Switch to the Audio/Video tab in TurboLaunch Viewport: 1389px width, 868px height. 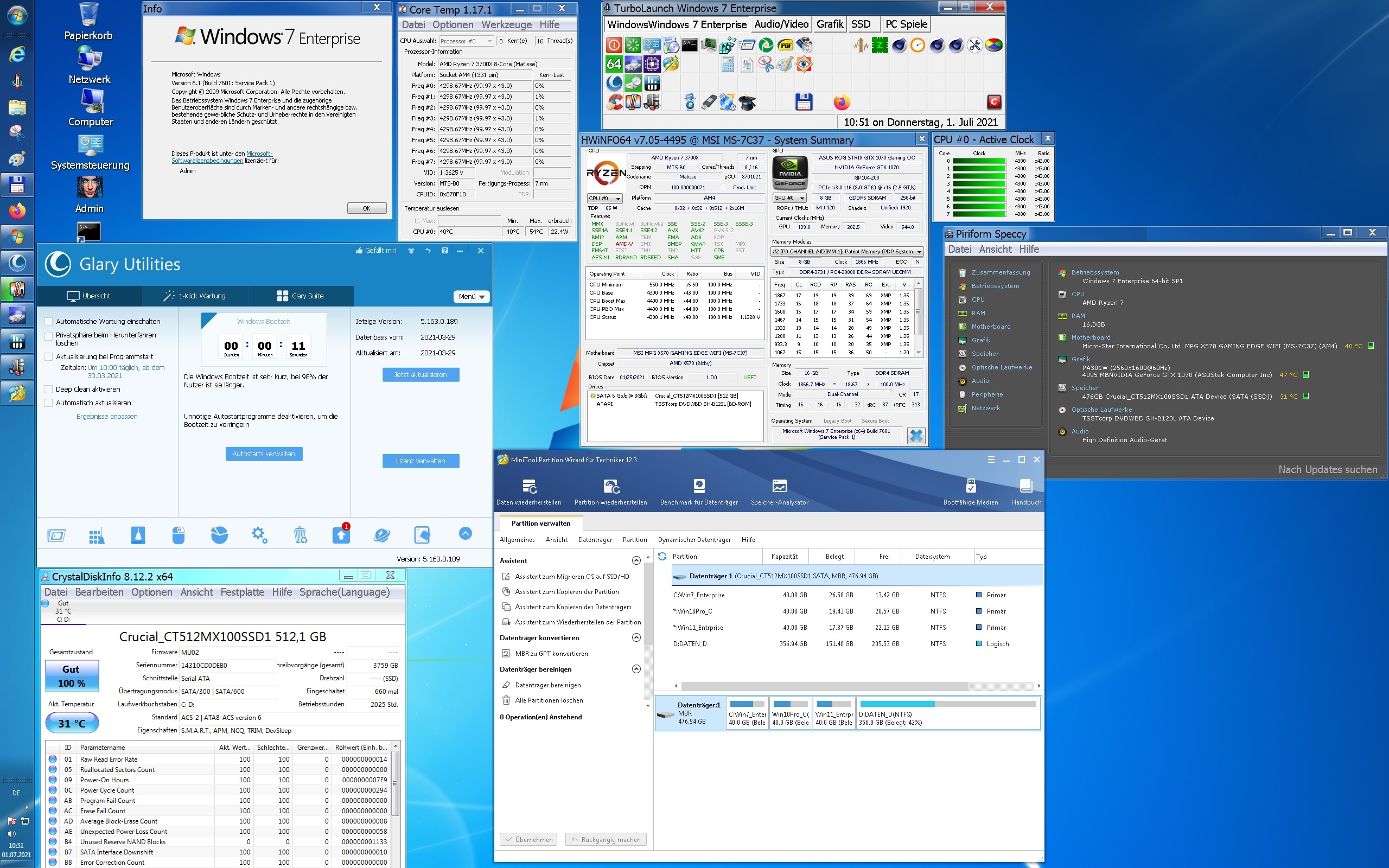(x=781, y=24)
